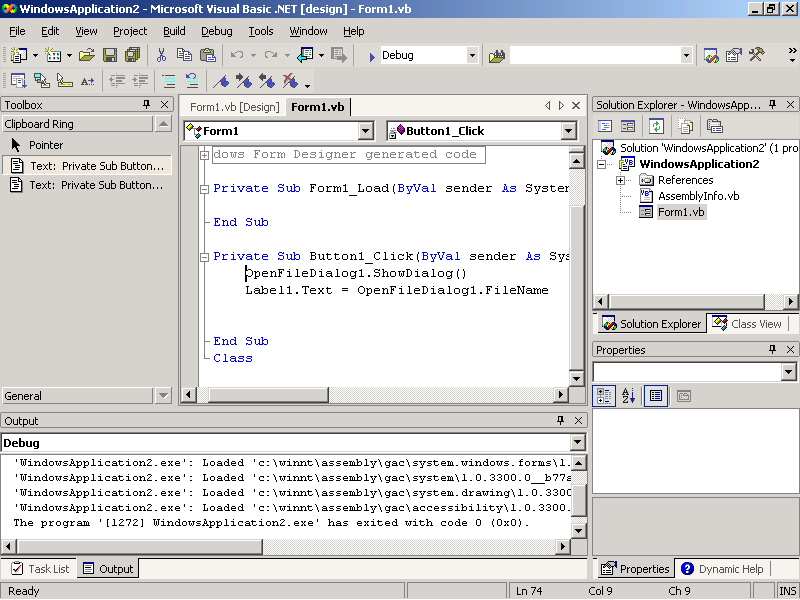Toggle auto-hide pin on Output panel

[x=560, y=420]
